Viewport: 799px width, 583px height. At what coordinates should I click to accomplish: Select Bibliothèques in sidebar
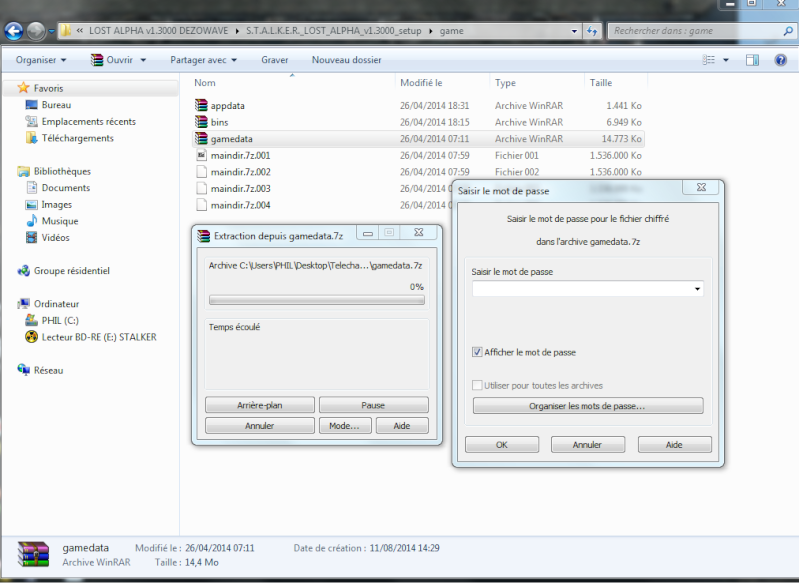[62, 171]
